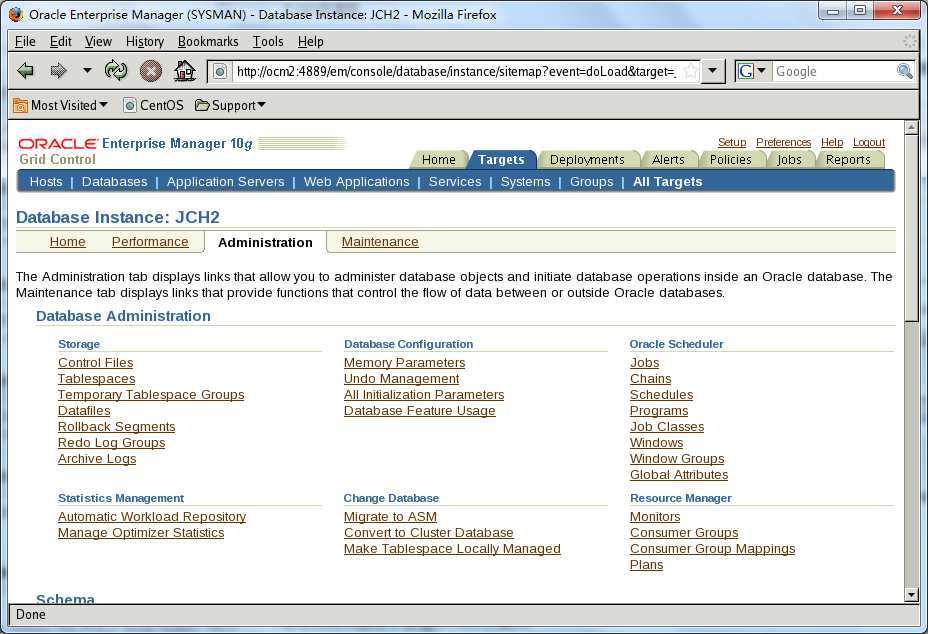
Task: Open the Datafiles link
Action: (84, 410)
